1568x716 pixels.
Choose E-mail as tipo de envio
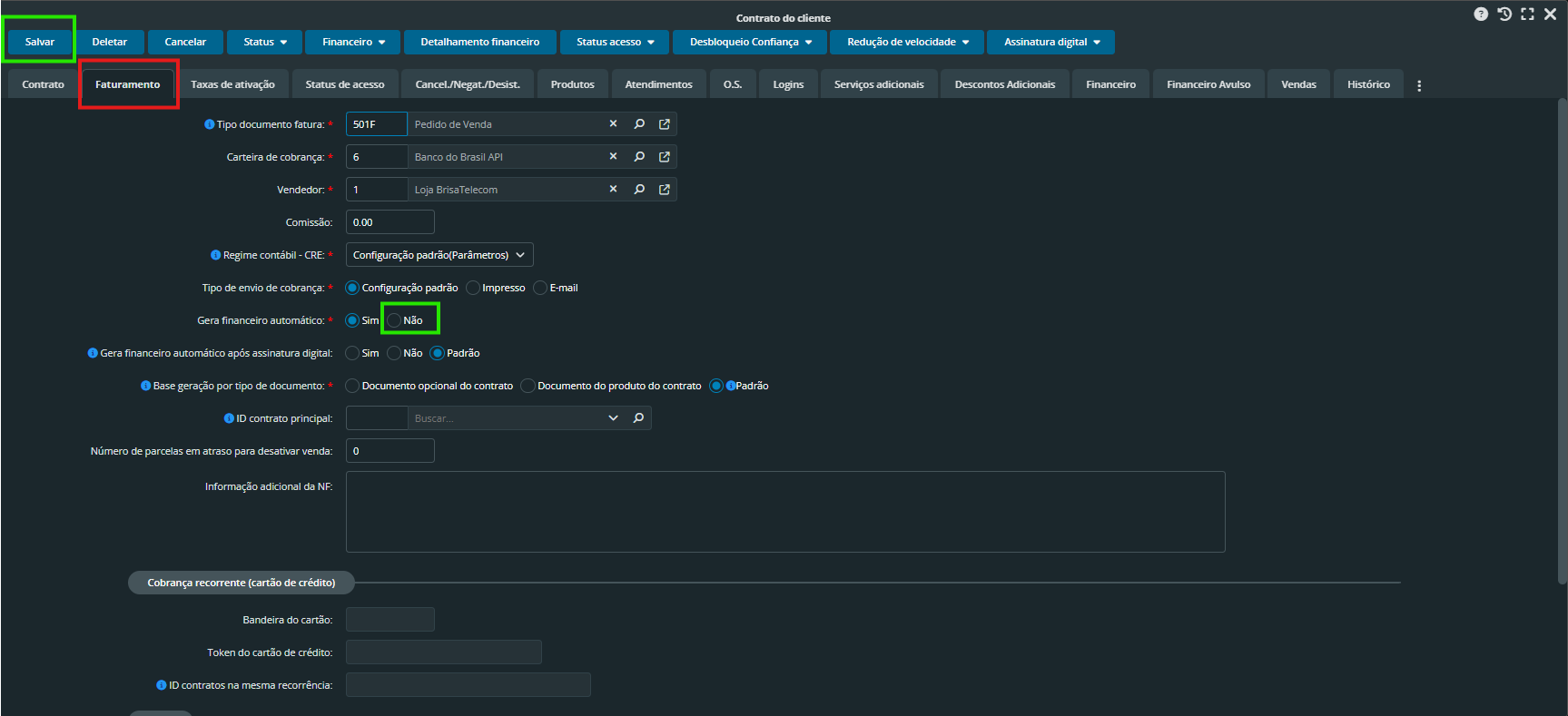pyautogui.click(x=541, y=288)
